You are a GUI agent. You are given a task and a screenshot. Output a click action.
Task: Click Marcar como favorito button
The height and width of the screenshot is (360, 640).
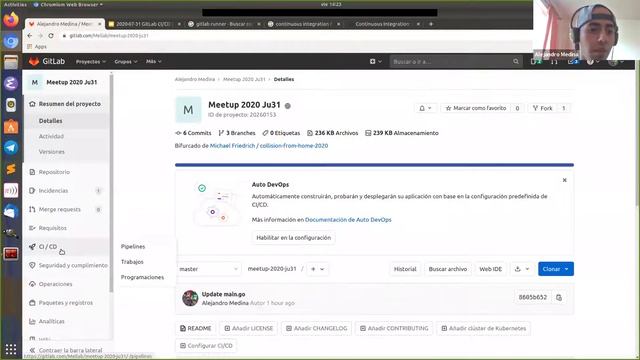pos(476,108)
